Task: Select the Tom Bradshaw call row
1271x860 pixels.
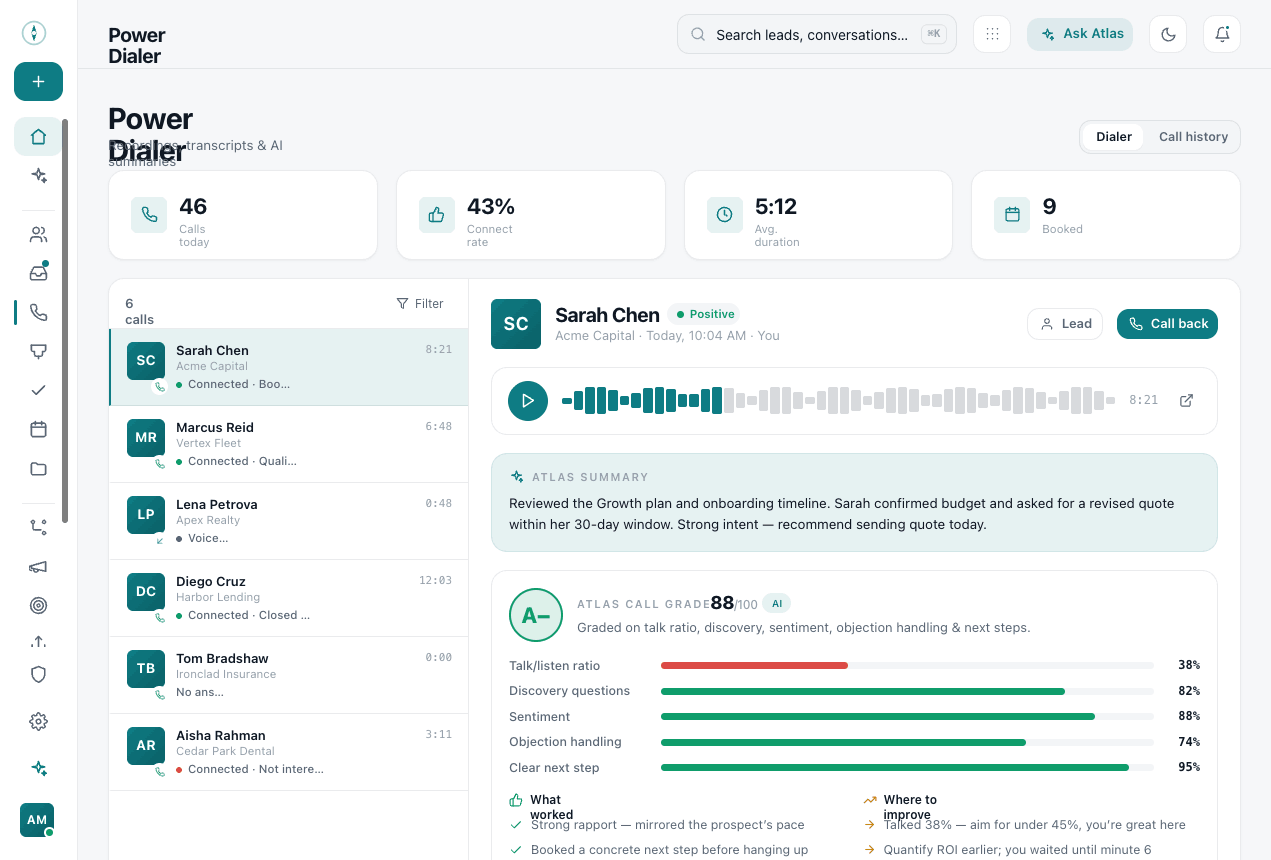Action: click(288, 675)
